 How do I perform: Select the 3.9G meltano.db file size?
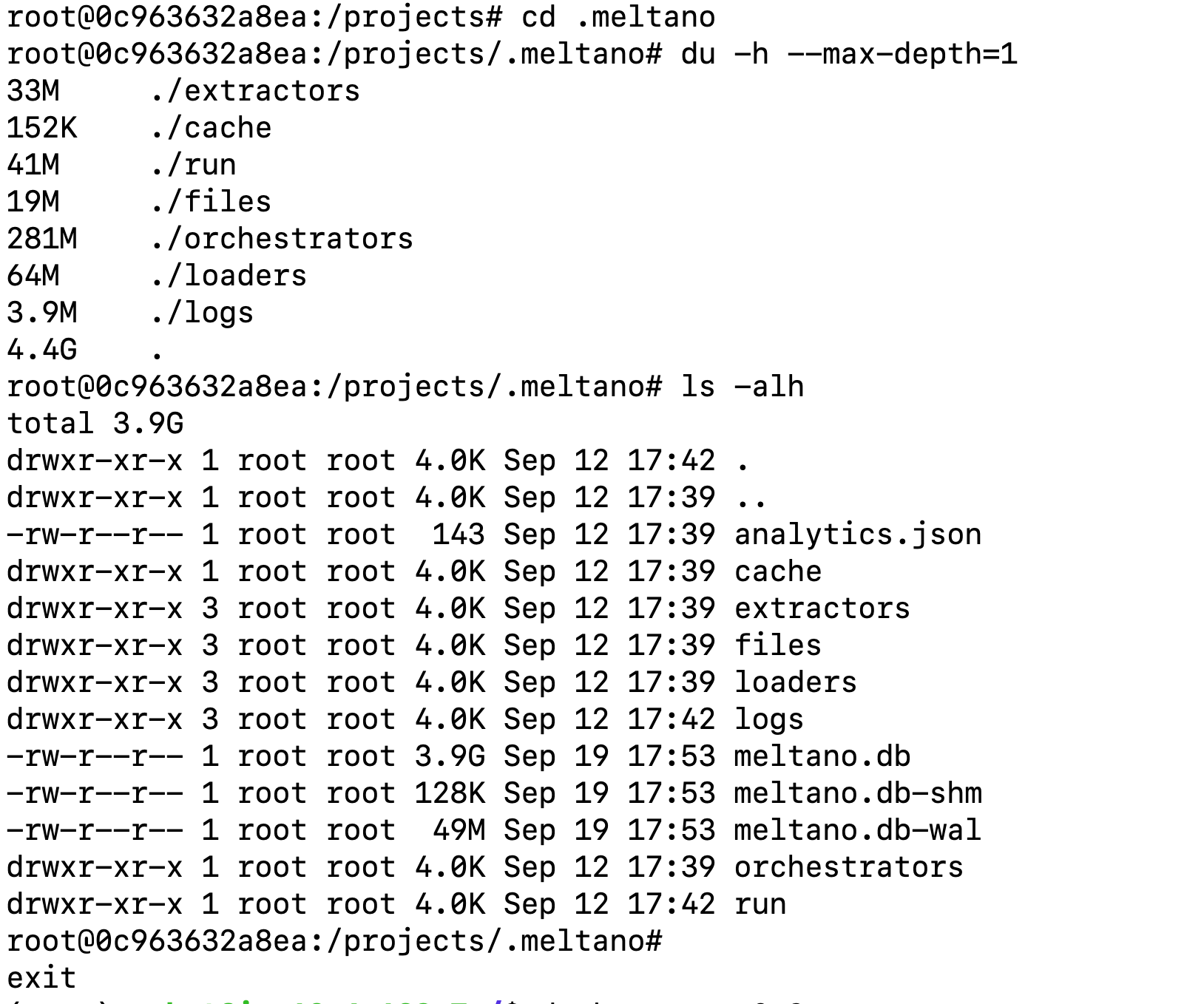pyautogui.click(x=450, y=756)
